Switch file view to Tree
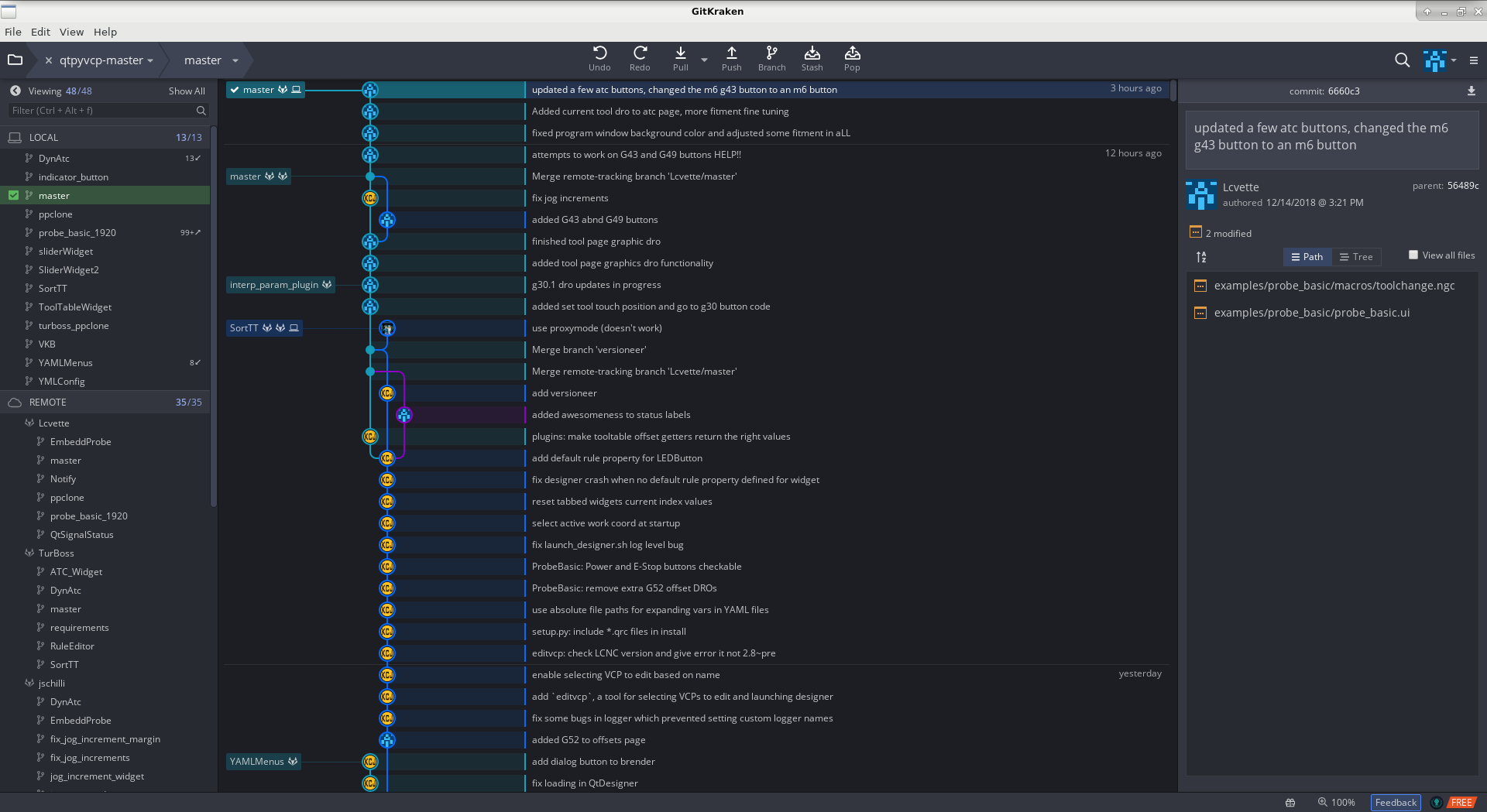The width and height of the screenshot is (1487, 812). coord(1356,257)
